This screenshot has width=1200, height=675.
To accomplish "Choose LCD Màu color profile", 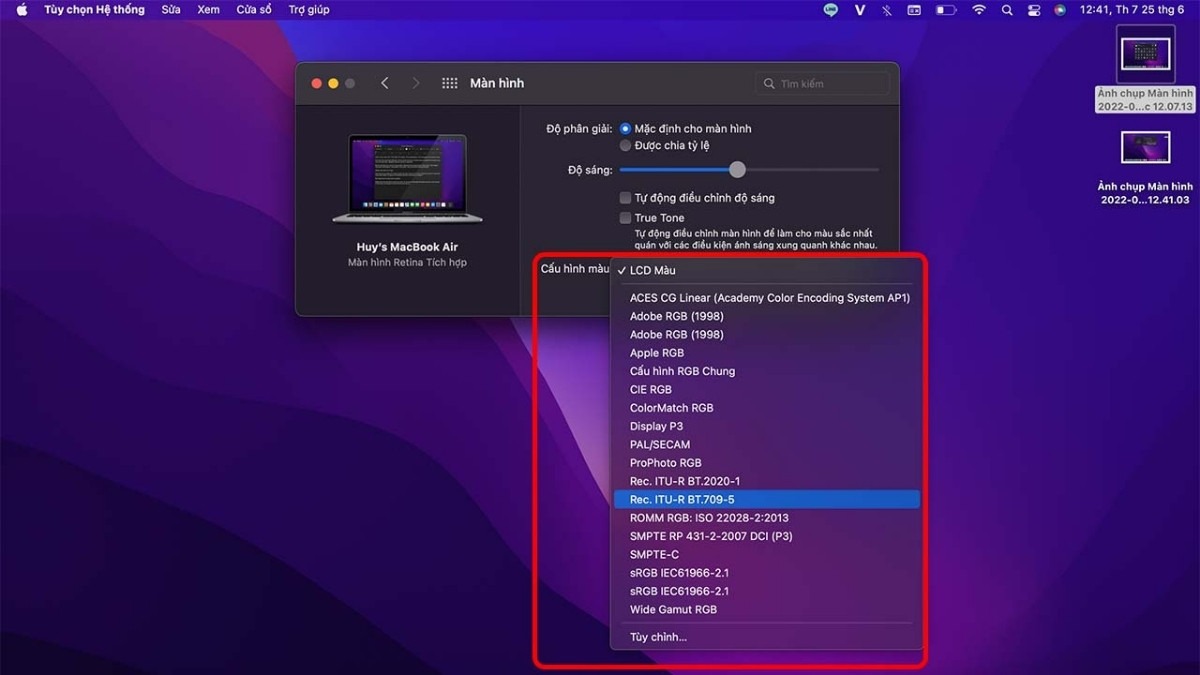I will click(767, 271).
